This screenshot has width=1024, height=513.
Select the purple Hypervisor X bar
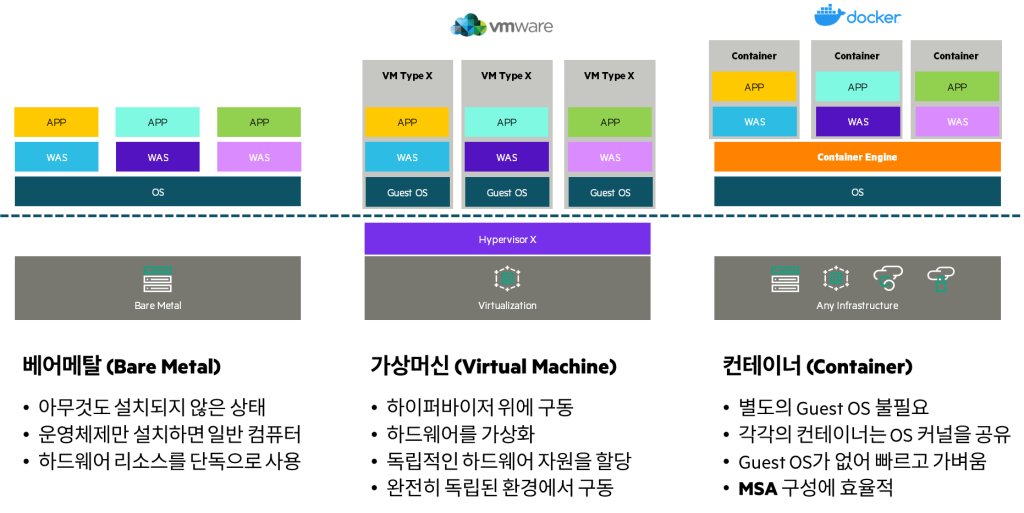[x=507, y=239]
